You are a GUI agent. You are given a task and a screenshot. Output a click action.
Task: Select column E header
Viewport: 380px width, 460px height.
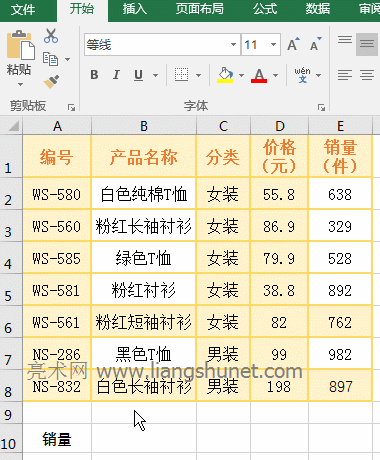340,126
